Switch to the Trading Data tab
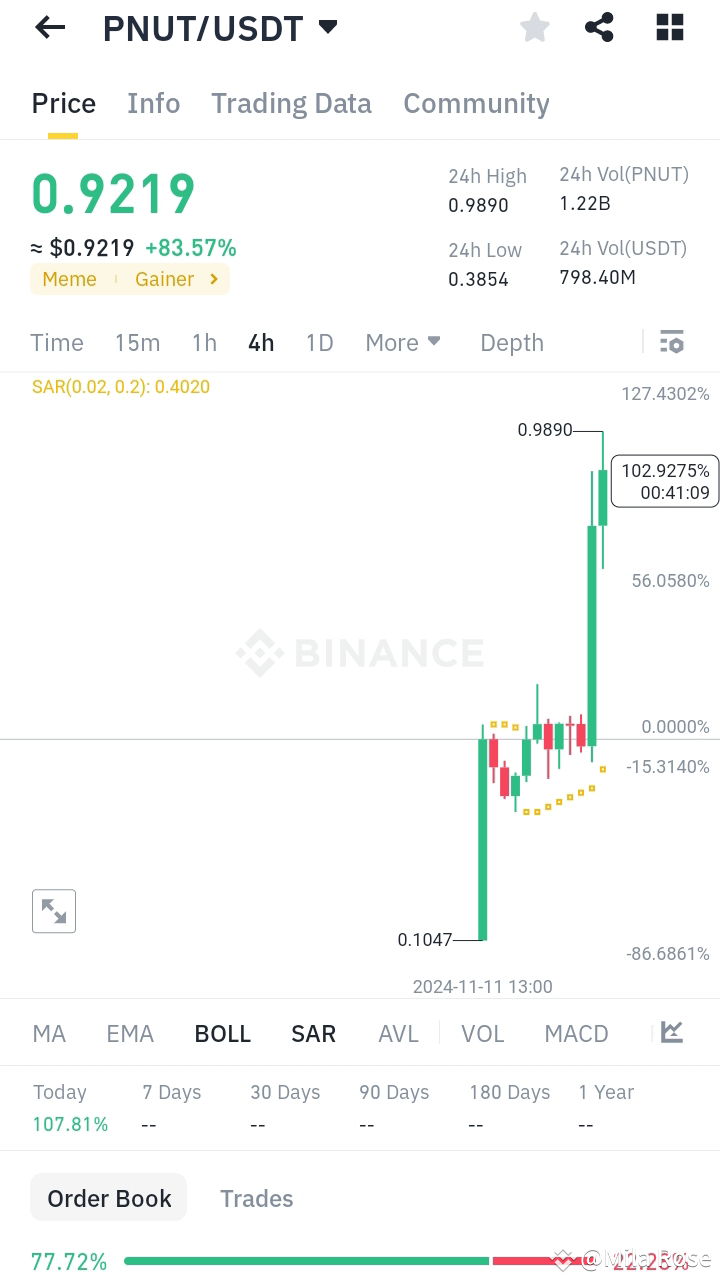 (x=291, y=103)
